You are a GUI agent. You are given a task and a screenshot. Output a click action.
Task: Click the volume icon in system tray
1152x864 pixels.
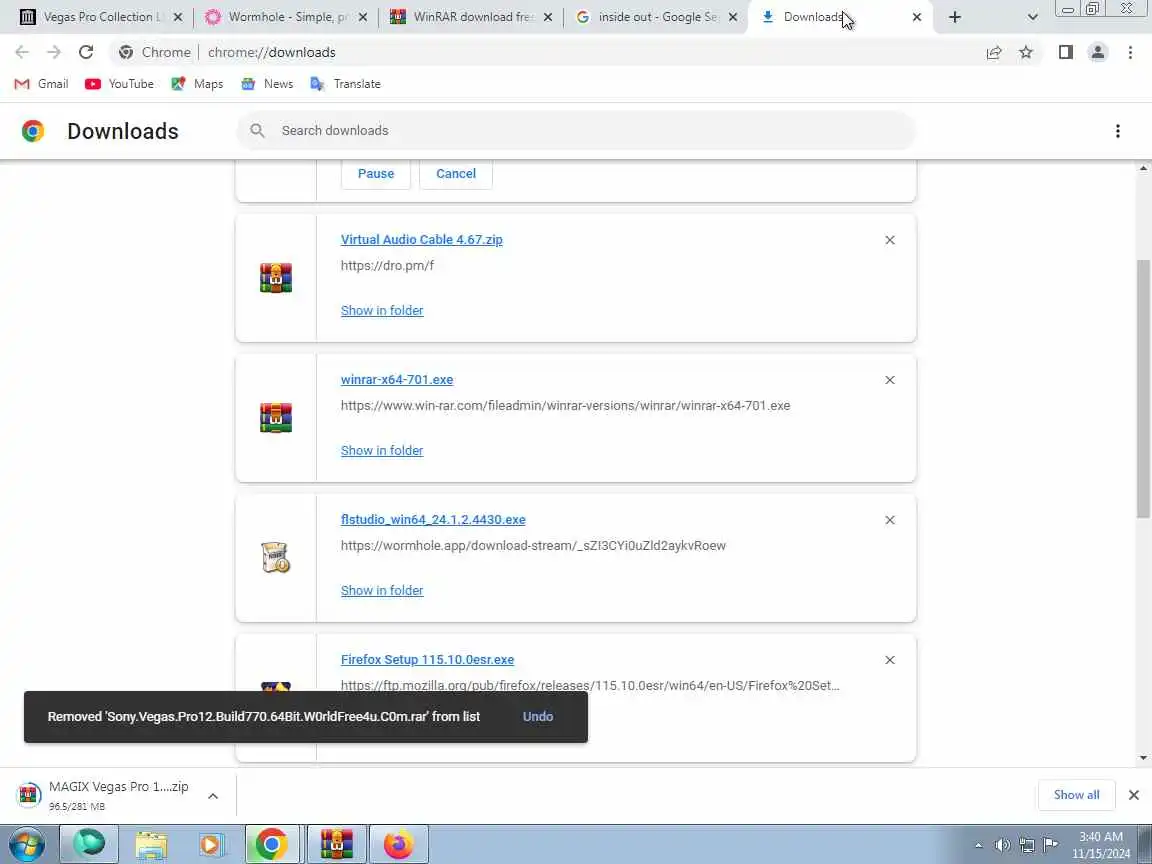pos(1001,846)
